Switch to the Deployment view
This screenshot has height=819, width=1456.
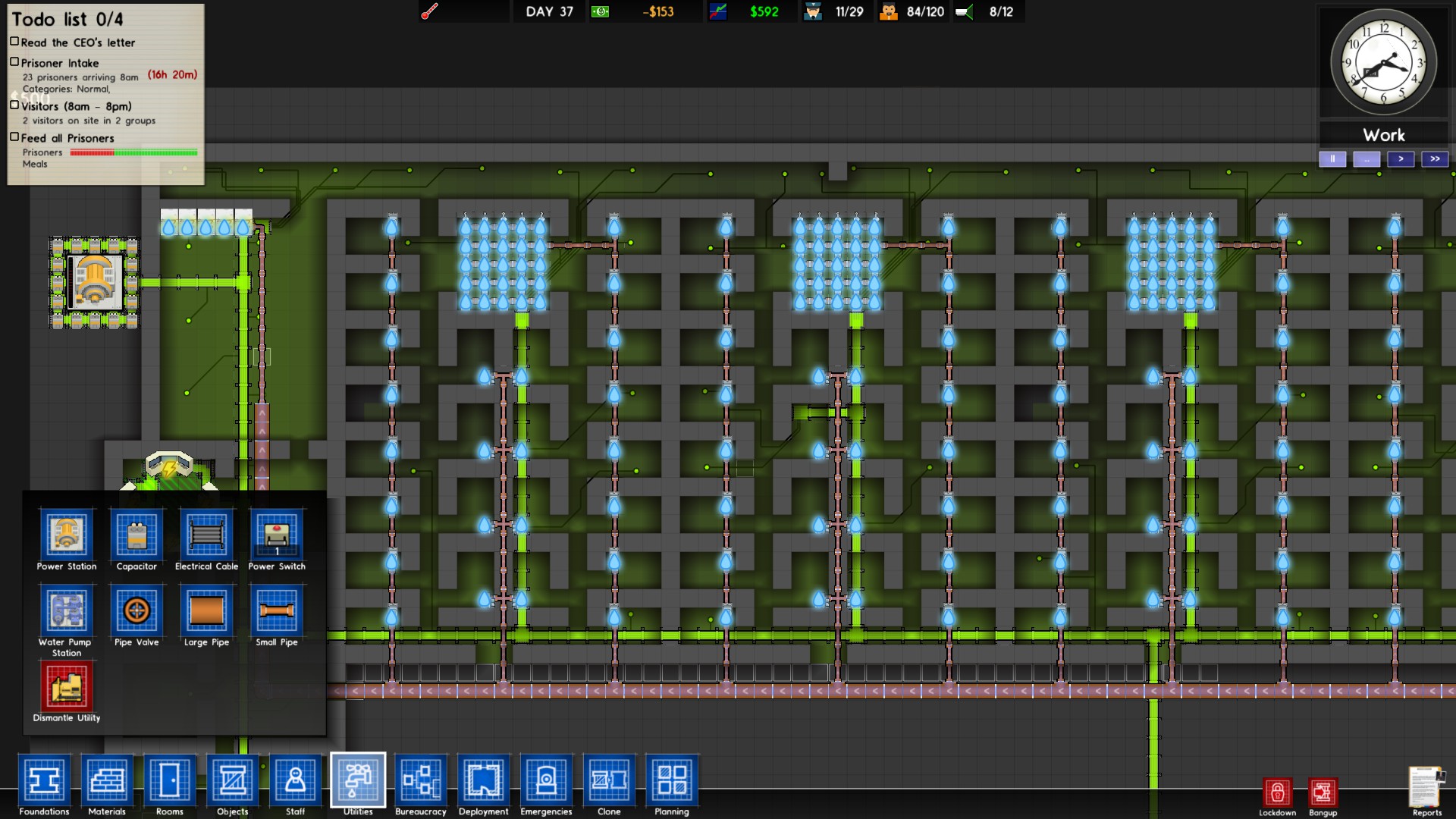coord(483,780)
